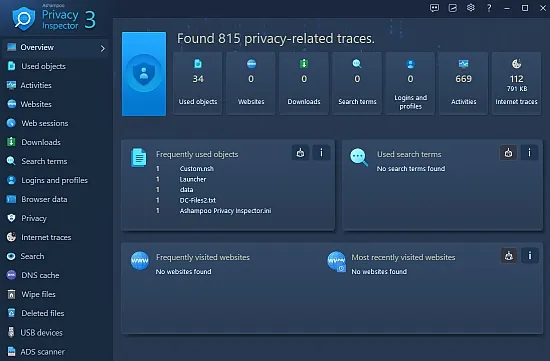Click clean icon on Used search terms panel

click(x=508, y=153)
